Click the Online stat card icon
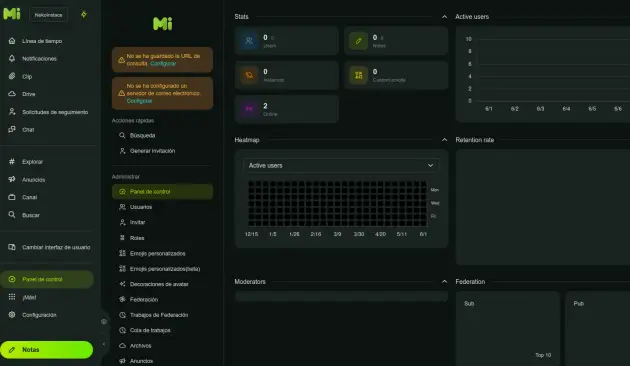The image size is (630, 366). tap(249, 109)
